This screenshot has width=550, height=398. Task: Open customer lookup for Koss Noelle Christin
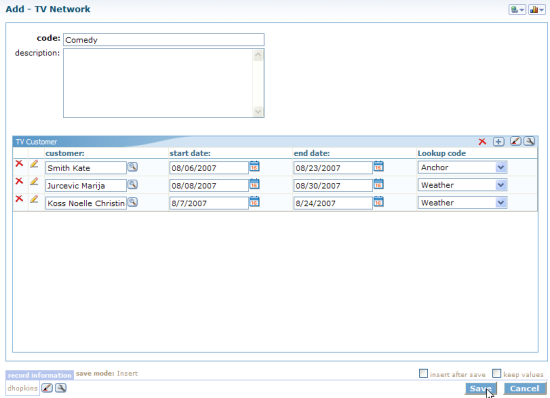[x=132, y=202]
